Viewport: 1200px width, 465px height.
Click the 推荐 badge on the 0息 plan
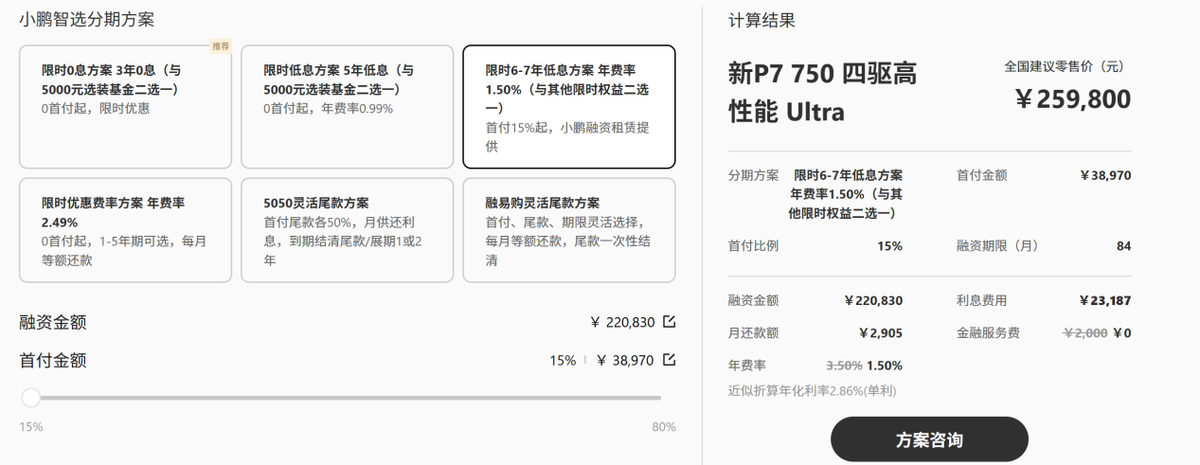point(220,46)
